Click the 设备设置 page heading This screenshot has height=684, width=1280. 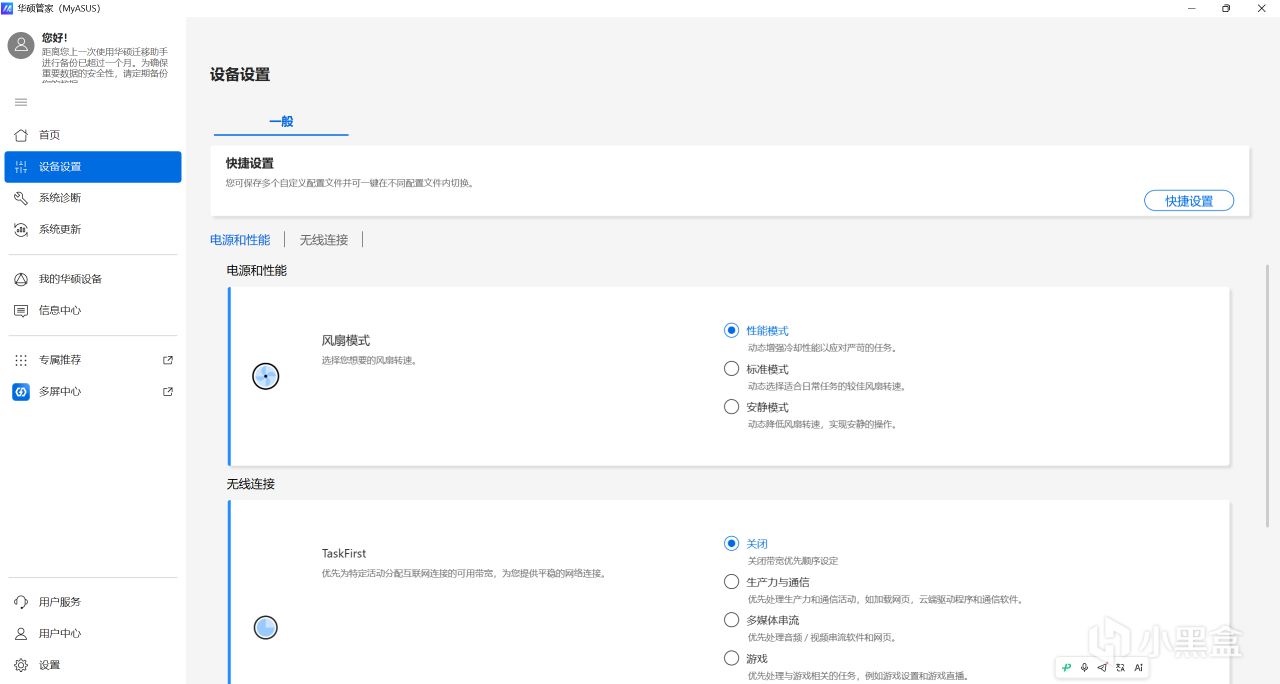pos(240,74)
